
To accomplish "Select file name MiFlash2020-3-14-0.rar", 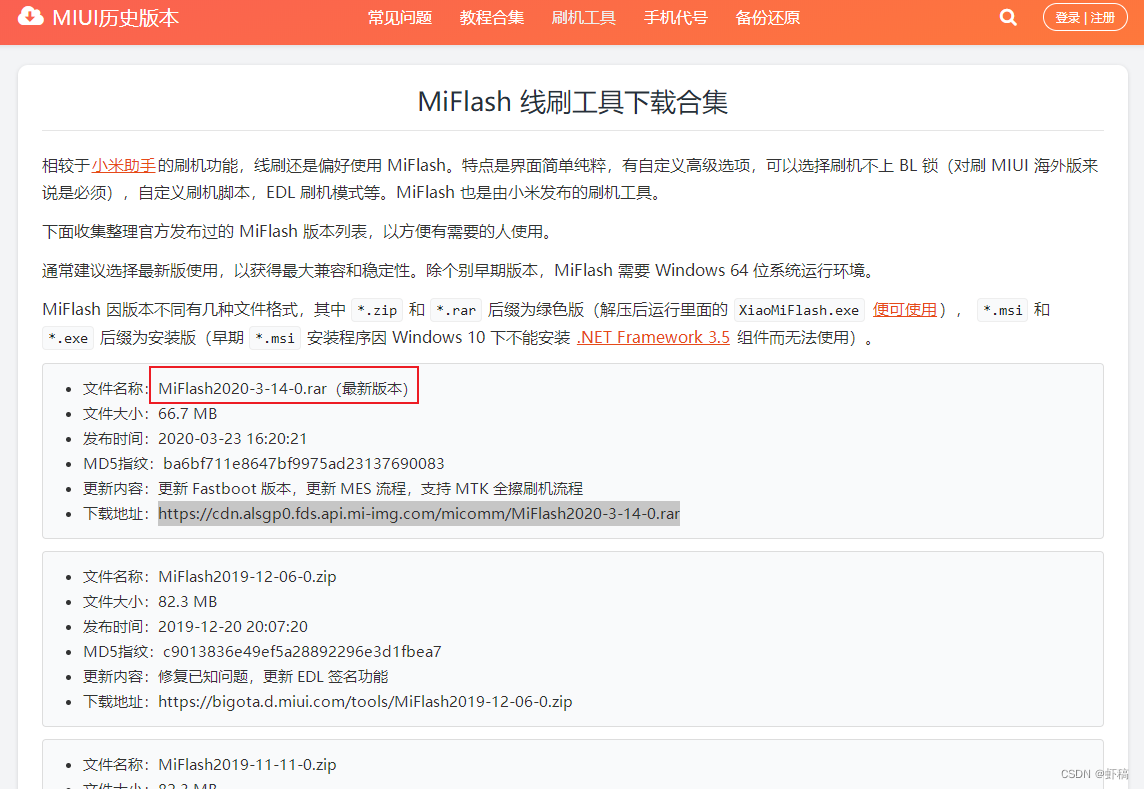I will click(242, 388).
